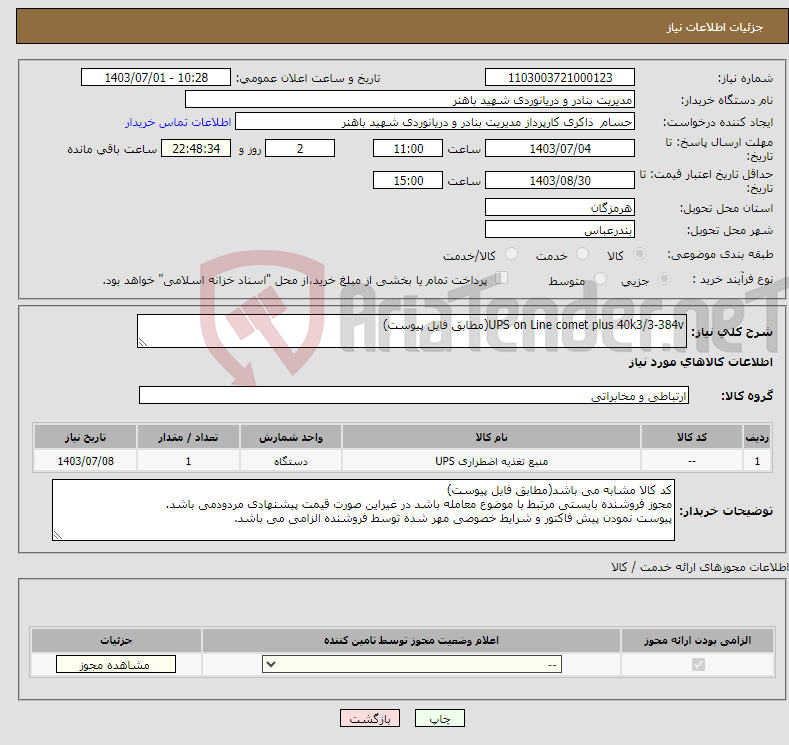Select the متوسط purchase type radio
Image resolution: width=789 pixels, height=745 pixels.
(x=600, y=279)
